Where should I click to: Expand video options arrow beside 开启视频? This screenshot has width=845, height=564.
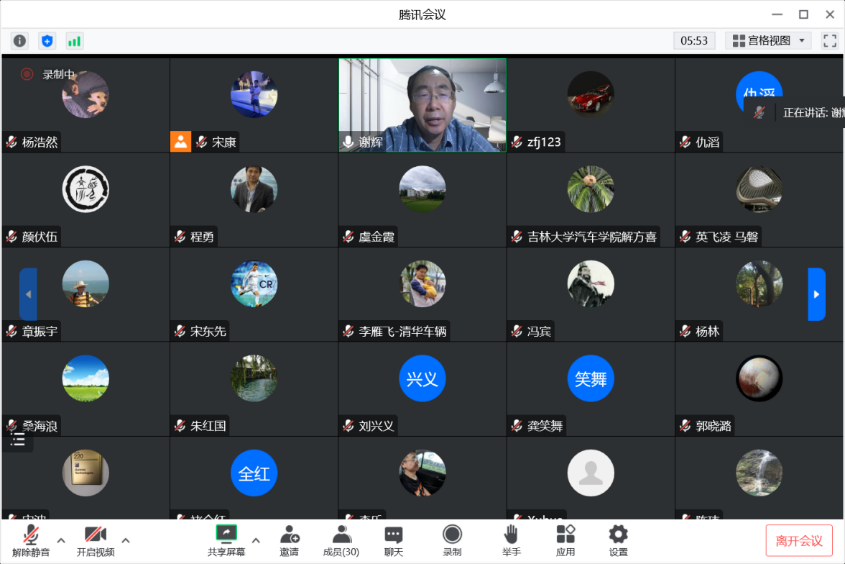pos(125,541)
